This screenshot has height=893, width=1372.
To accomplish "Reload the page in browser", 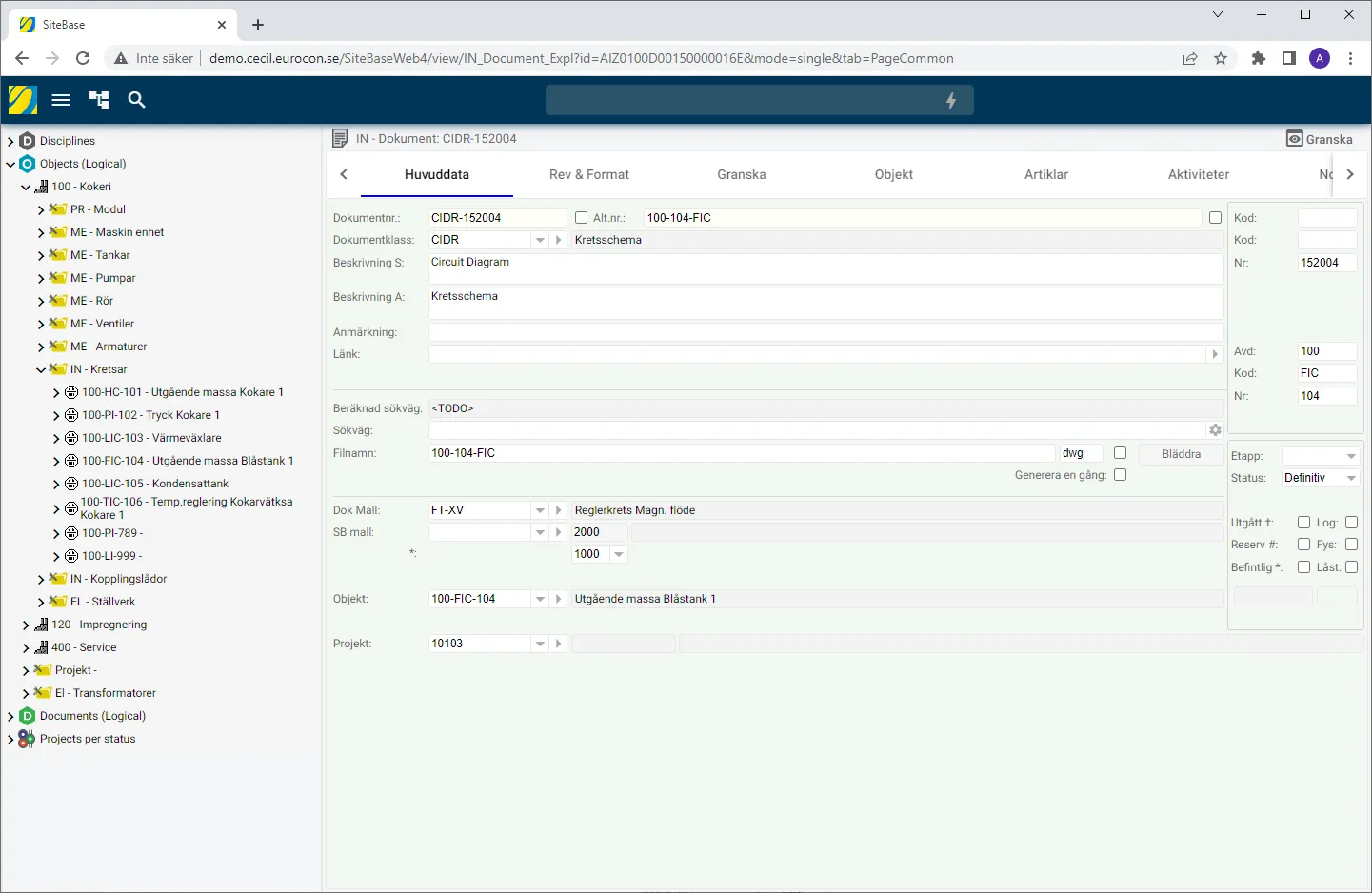I will 83,58.
